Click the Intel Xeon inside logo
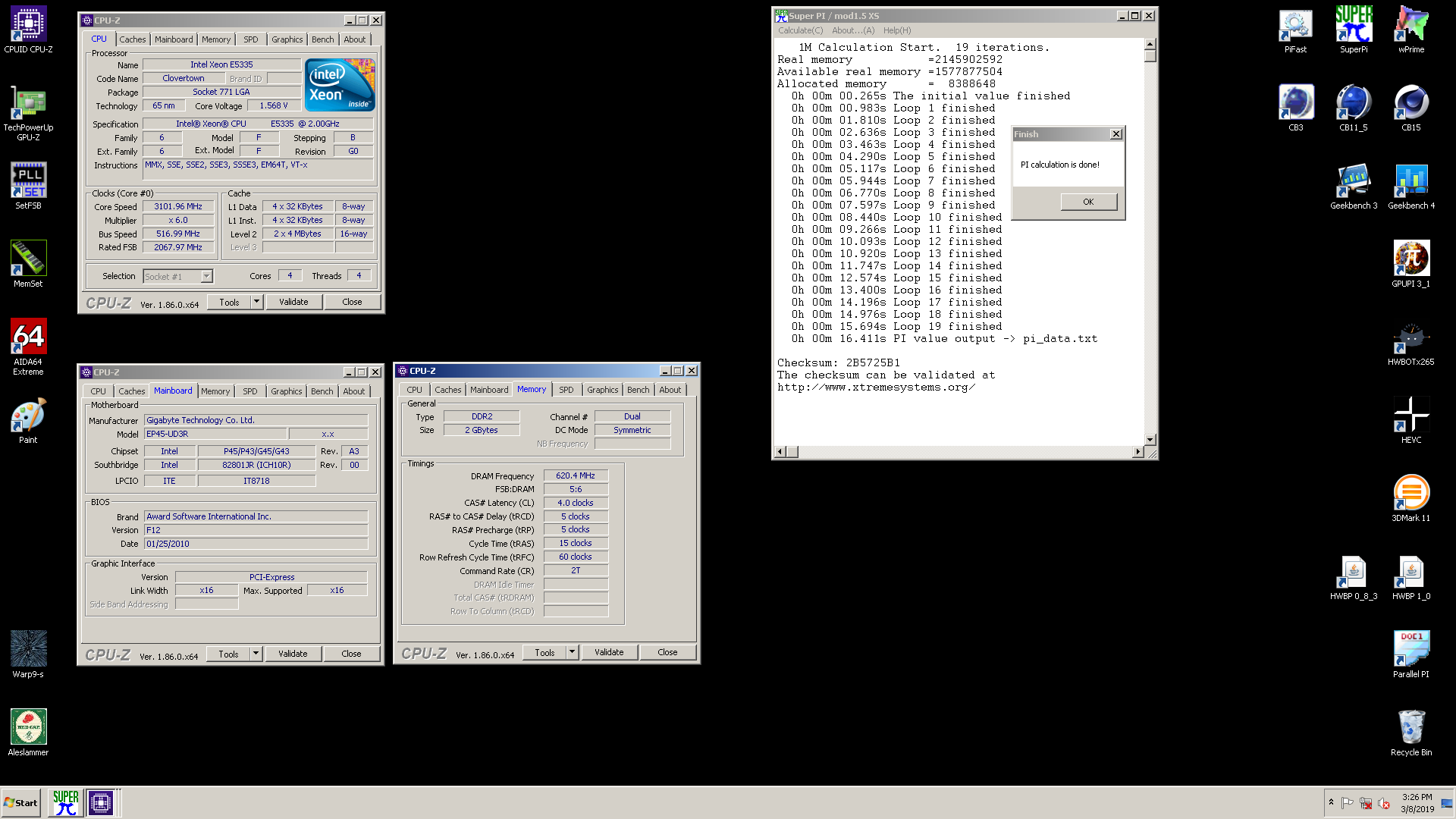This screenshot has height=819, width=1456. click(340, 85)
